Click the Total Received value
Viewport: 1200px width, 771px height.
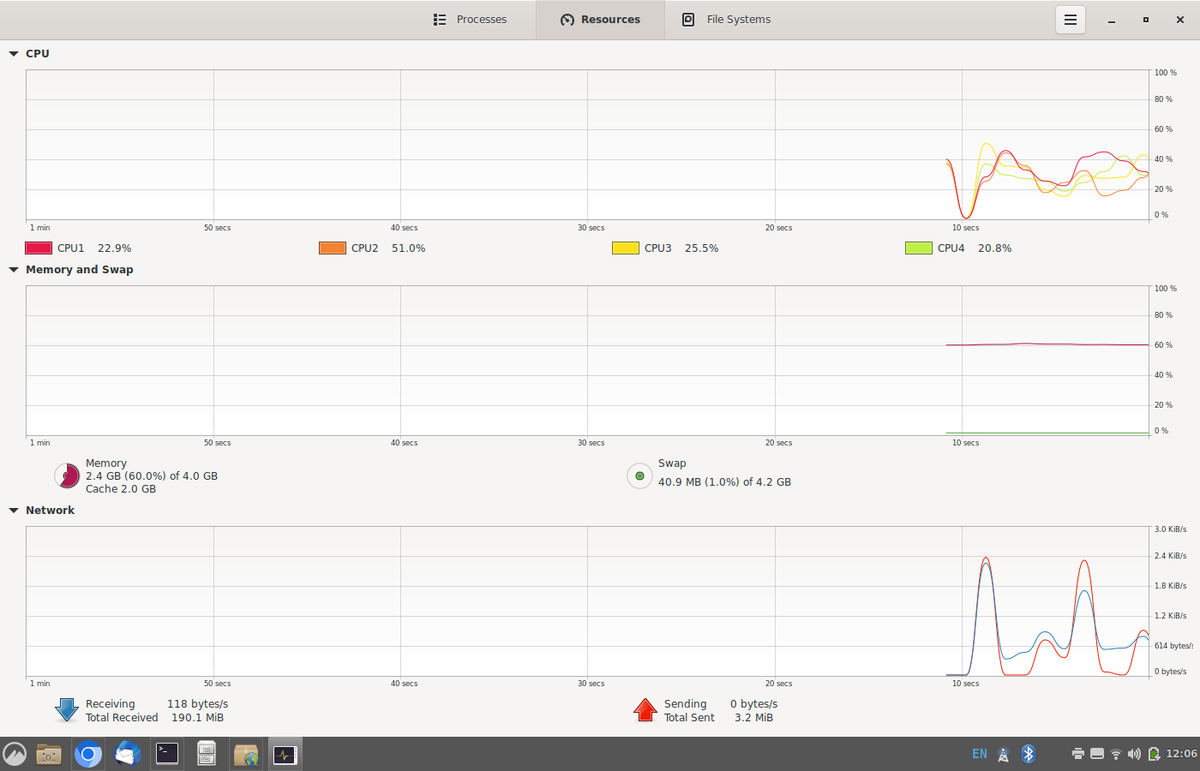[197, 717]
